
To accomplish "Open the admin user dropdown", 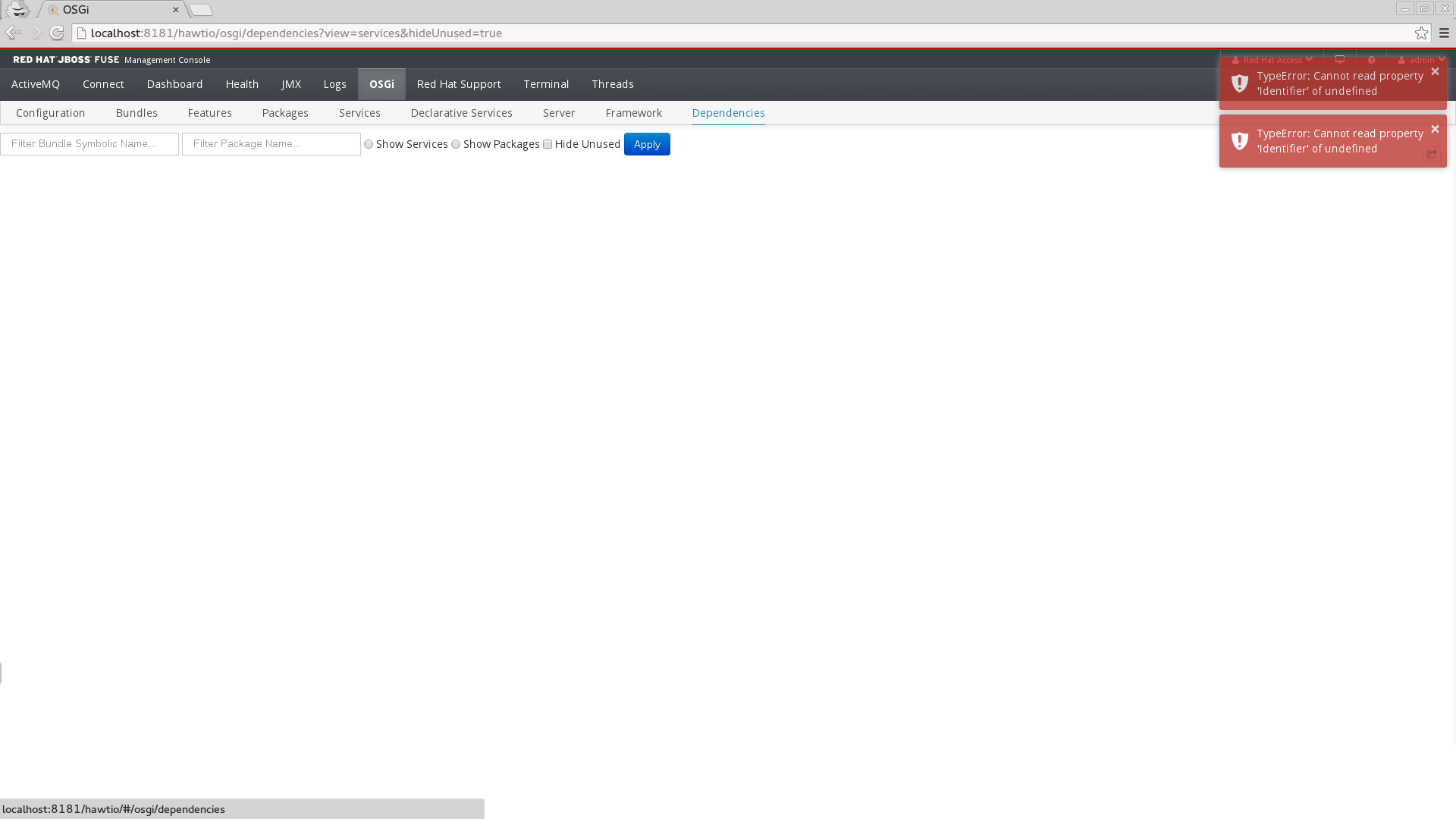I will [1421, 60].
